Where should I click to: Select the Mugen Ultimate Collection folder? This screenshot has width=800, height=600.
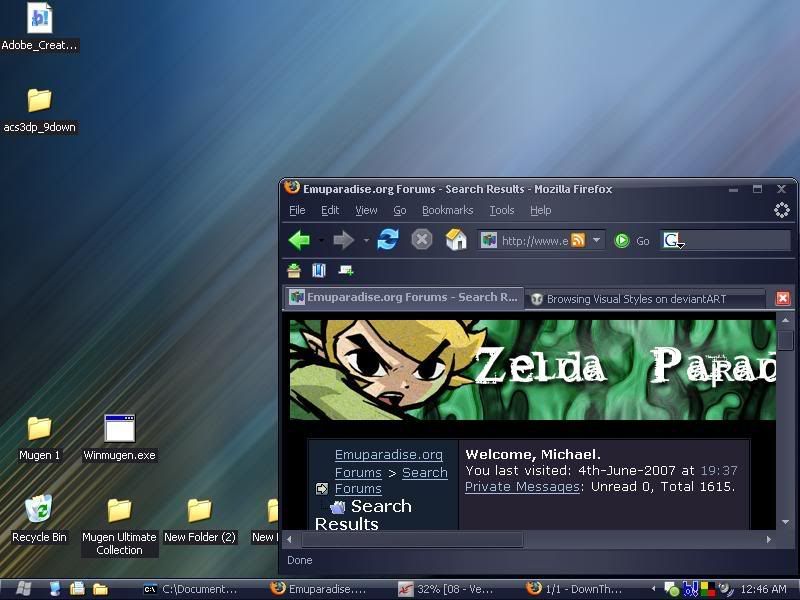[119, 527]
